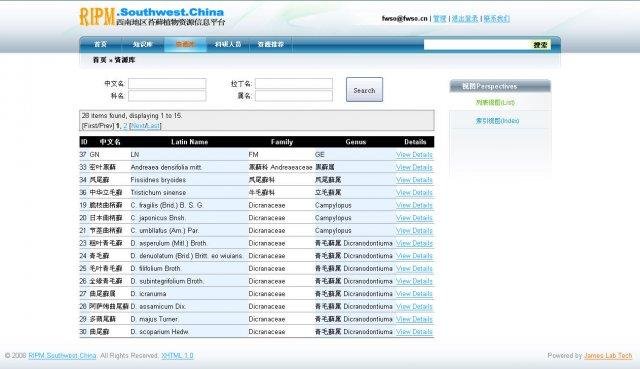Click the 退出登录 link in header
The height and width of the screenshot is (369, 640).
coord(464,18)
